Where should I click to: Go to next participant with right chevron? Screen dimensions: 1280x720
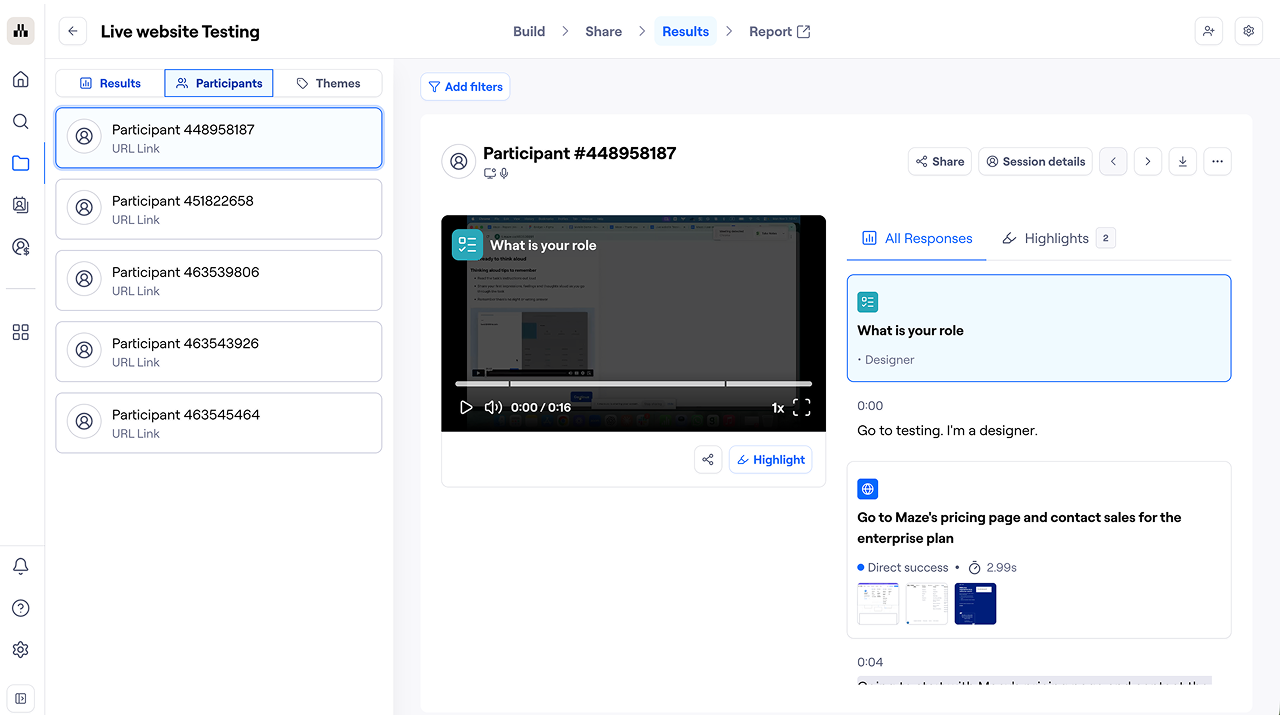point(1147,161)
